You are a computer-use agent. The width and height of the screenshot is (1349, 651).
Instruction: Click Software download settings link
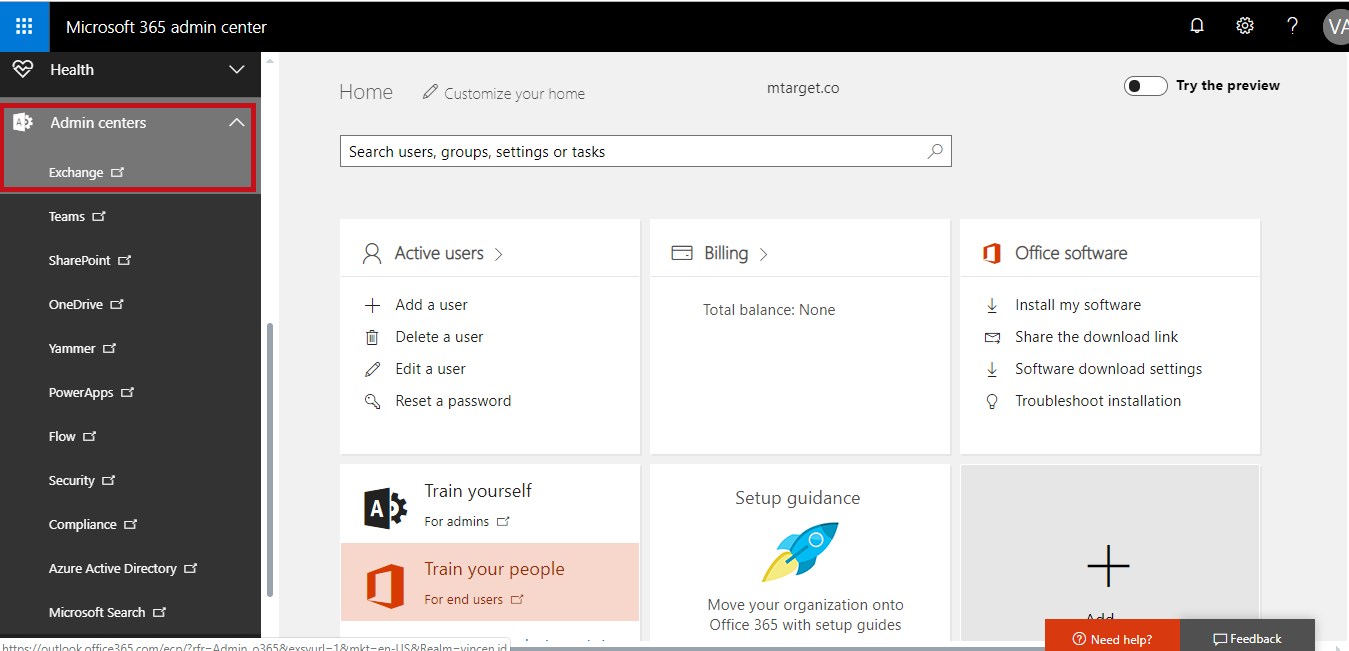(1109, 369)
